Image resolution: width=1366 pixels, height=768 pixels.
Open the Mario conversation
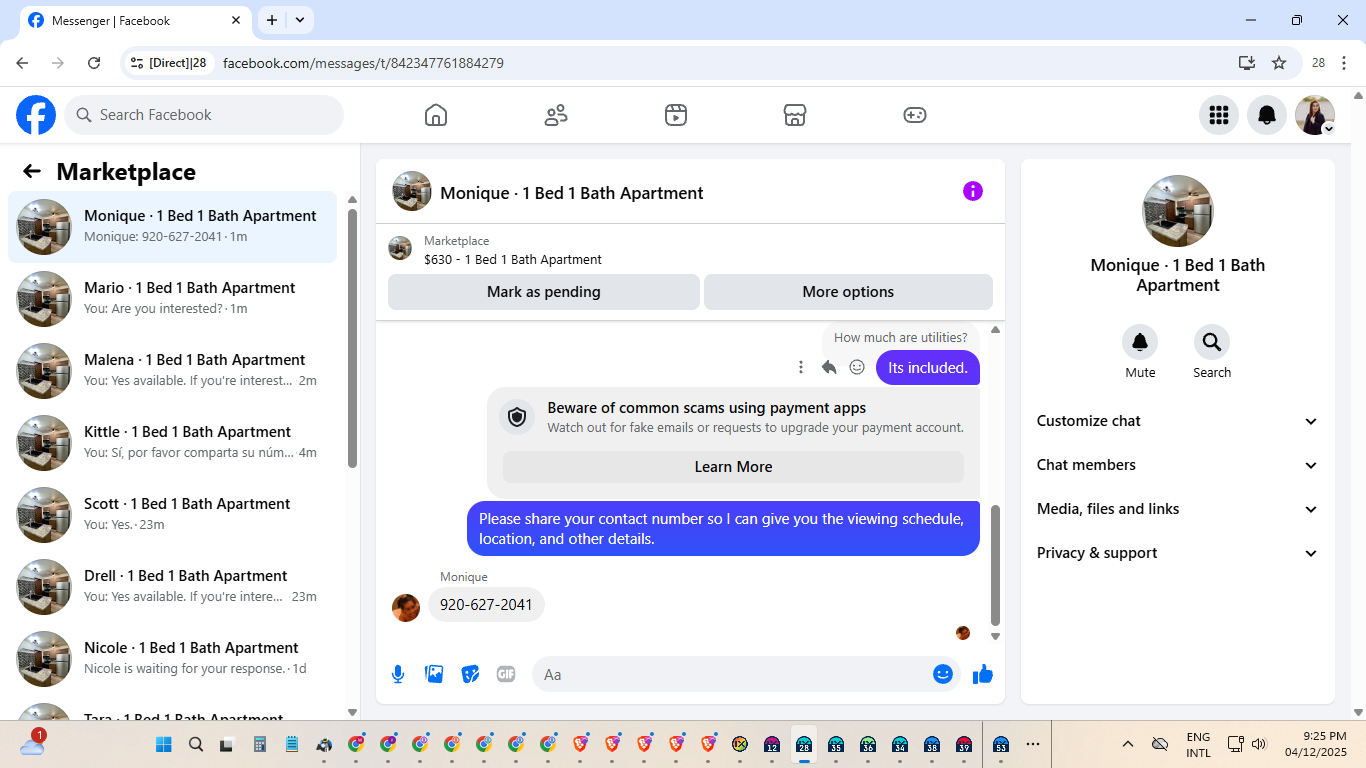coord(173,299)
